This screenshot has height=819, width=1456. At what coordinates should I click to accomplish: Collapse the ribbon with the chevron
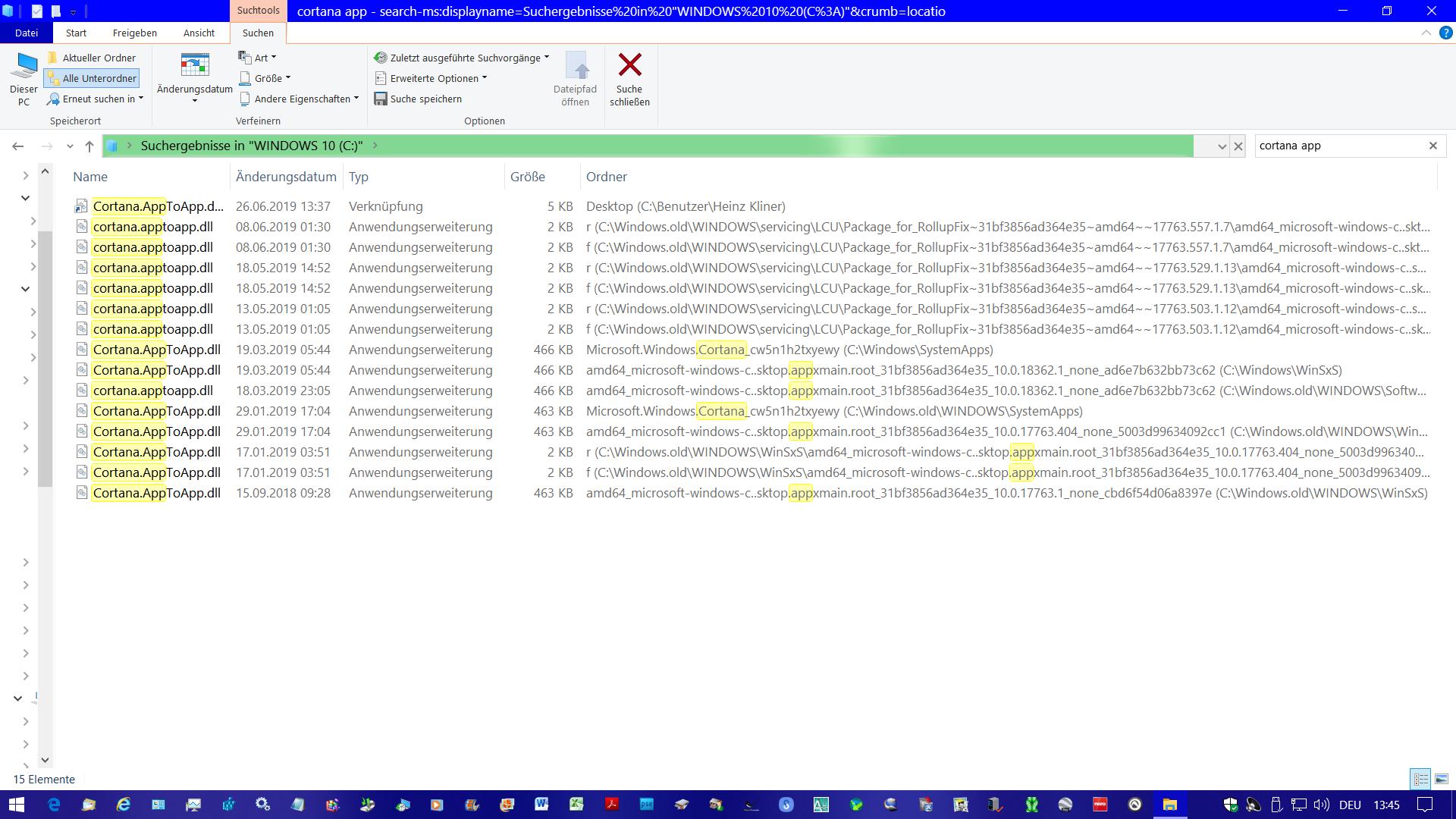[x=1426, y=33]
